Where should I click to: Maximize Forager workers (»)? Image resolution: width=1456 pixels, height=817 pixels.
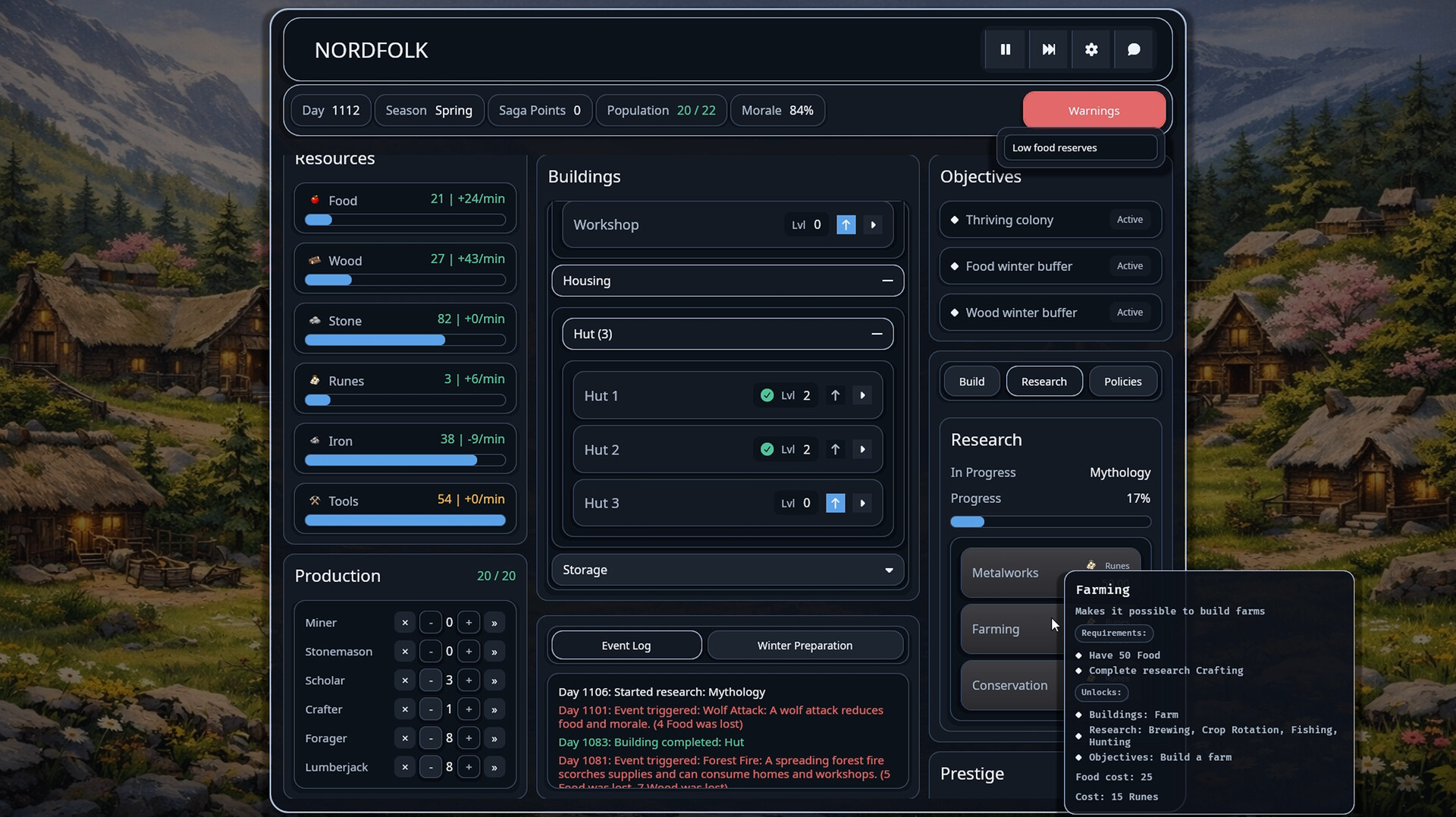click(494, 738)
